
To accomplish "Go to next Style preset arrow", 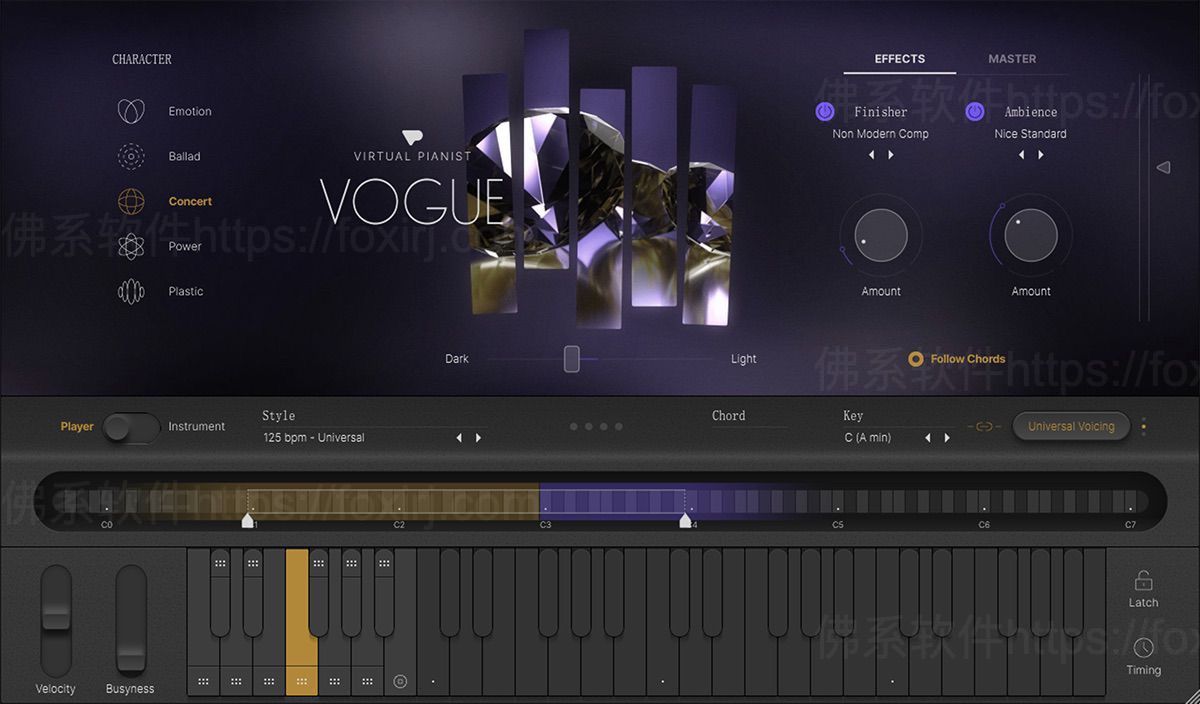I will [479, 438].
